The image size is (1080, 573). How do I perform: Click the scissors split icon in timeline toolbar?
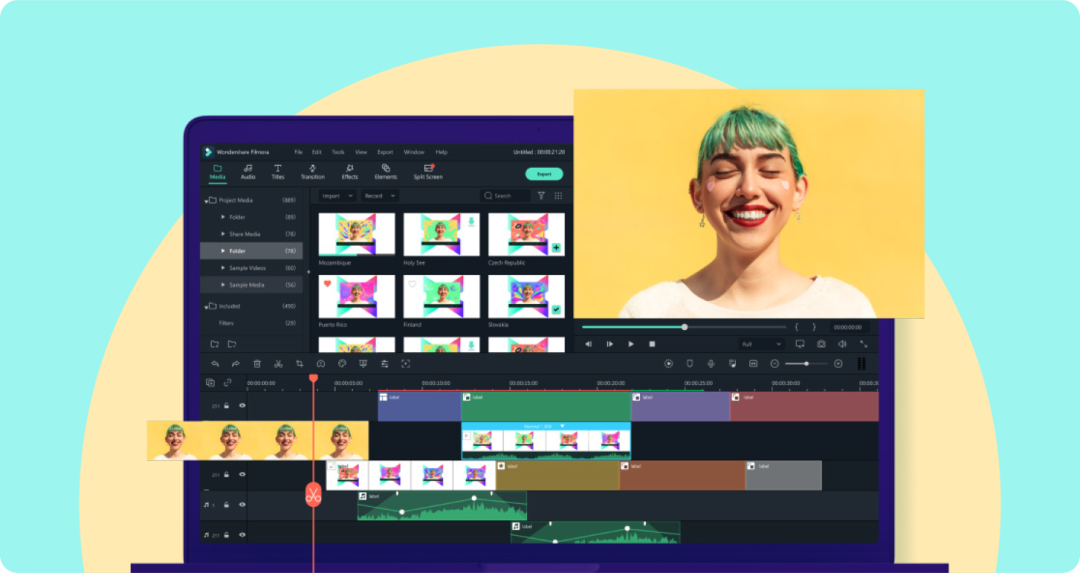(278, 364)
